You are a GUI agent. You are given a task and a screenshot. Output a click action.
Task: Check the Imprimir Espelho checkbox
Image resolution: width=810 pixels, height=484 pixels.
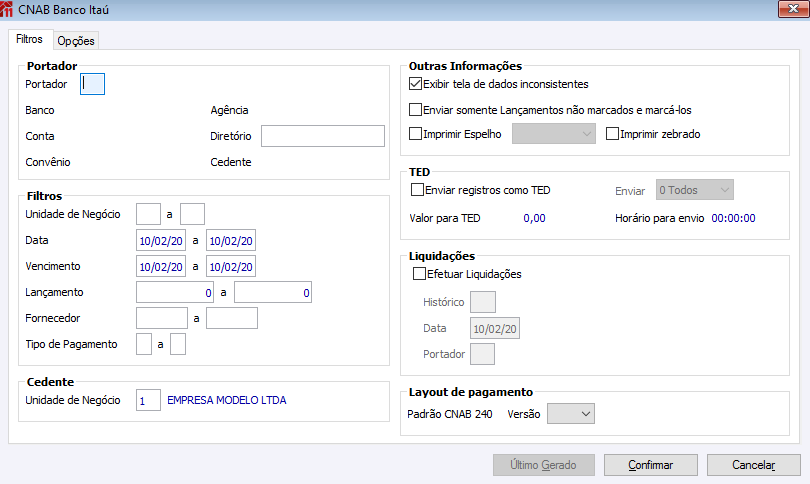pos(416,134)
